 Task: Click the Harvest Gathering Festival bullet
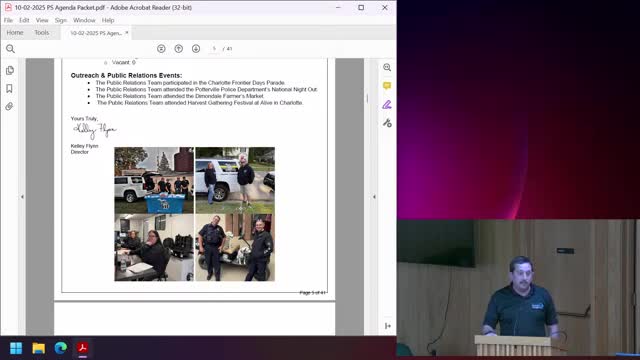[x=200, y=103]
